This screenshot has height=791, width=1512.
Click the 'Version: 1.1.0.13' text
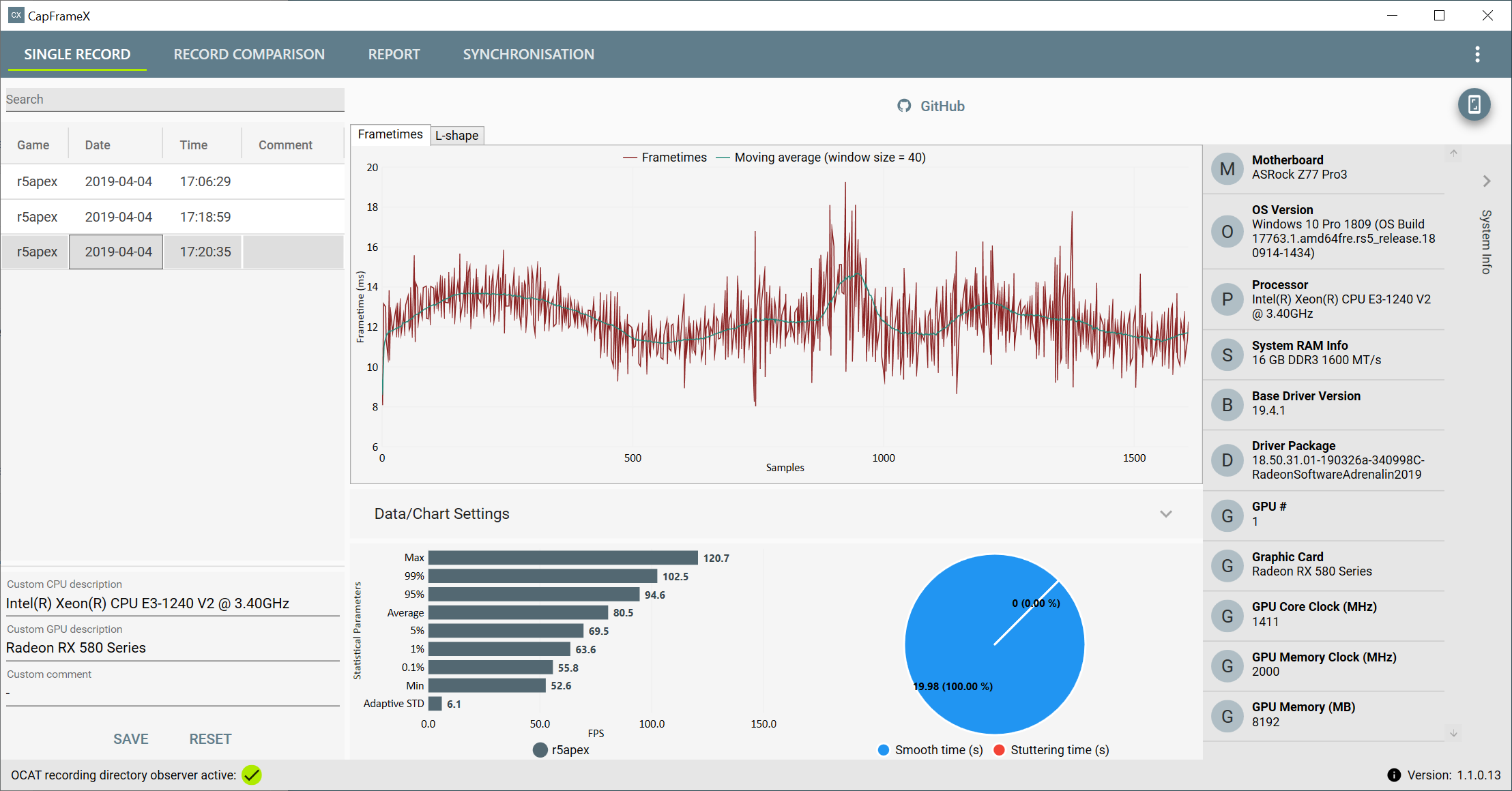[x=1454, y=775]
